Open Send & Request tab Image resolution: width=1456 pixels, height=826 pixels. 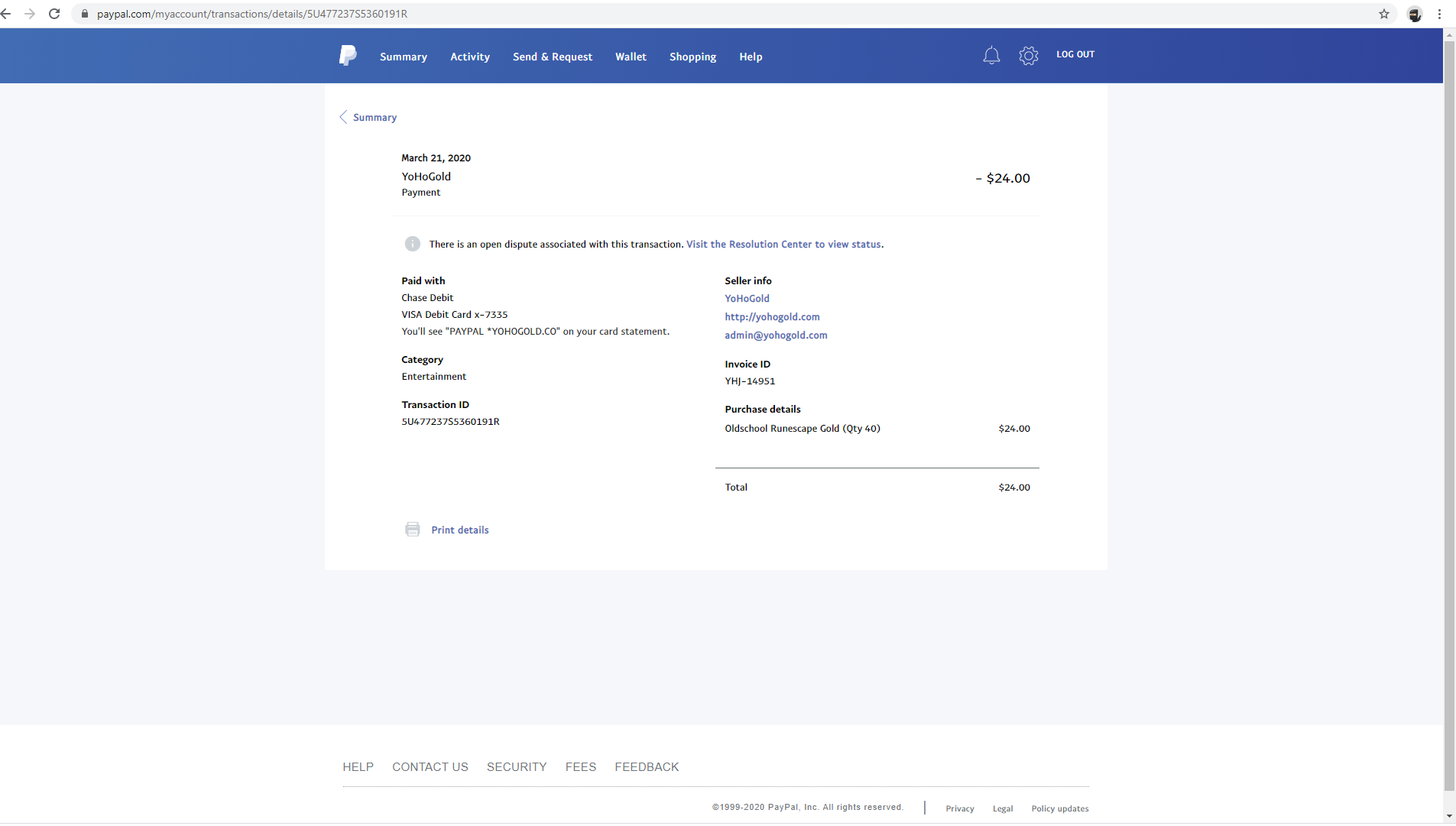click(553, 57)
